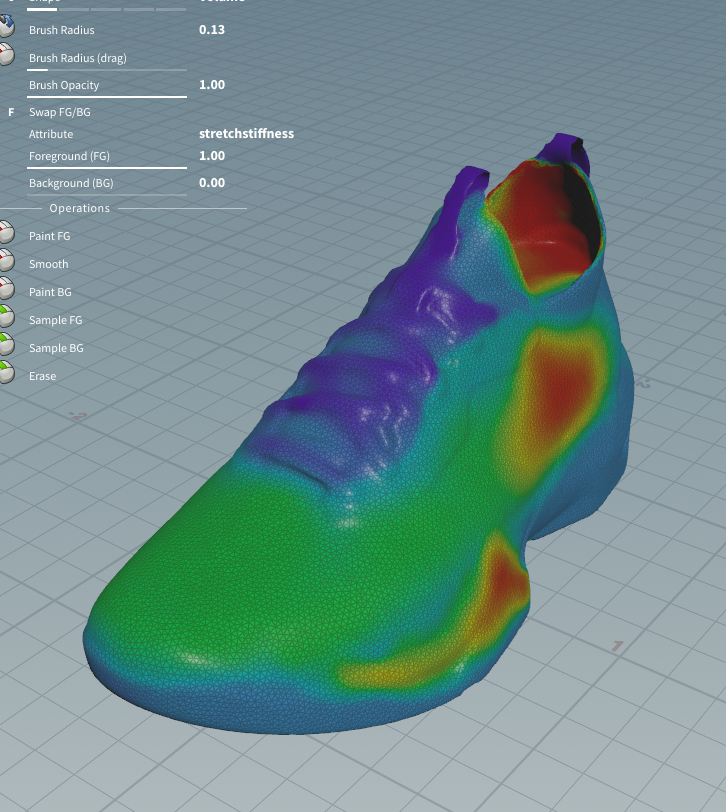Select the Paint FG operation
726x812 pixels.
(50, 236)
